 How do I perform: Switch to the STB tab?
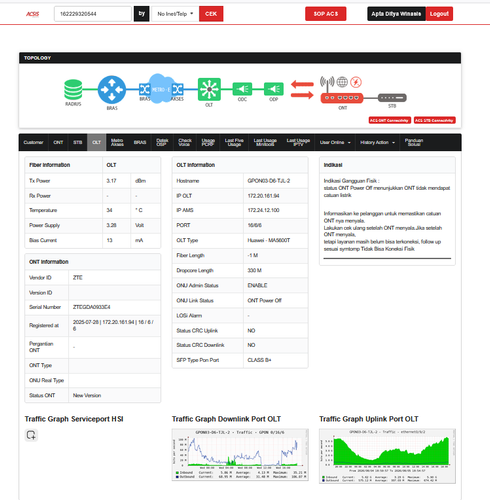[78, 142]
